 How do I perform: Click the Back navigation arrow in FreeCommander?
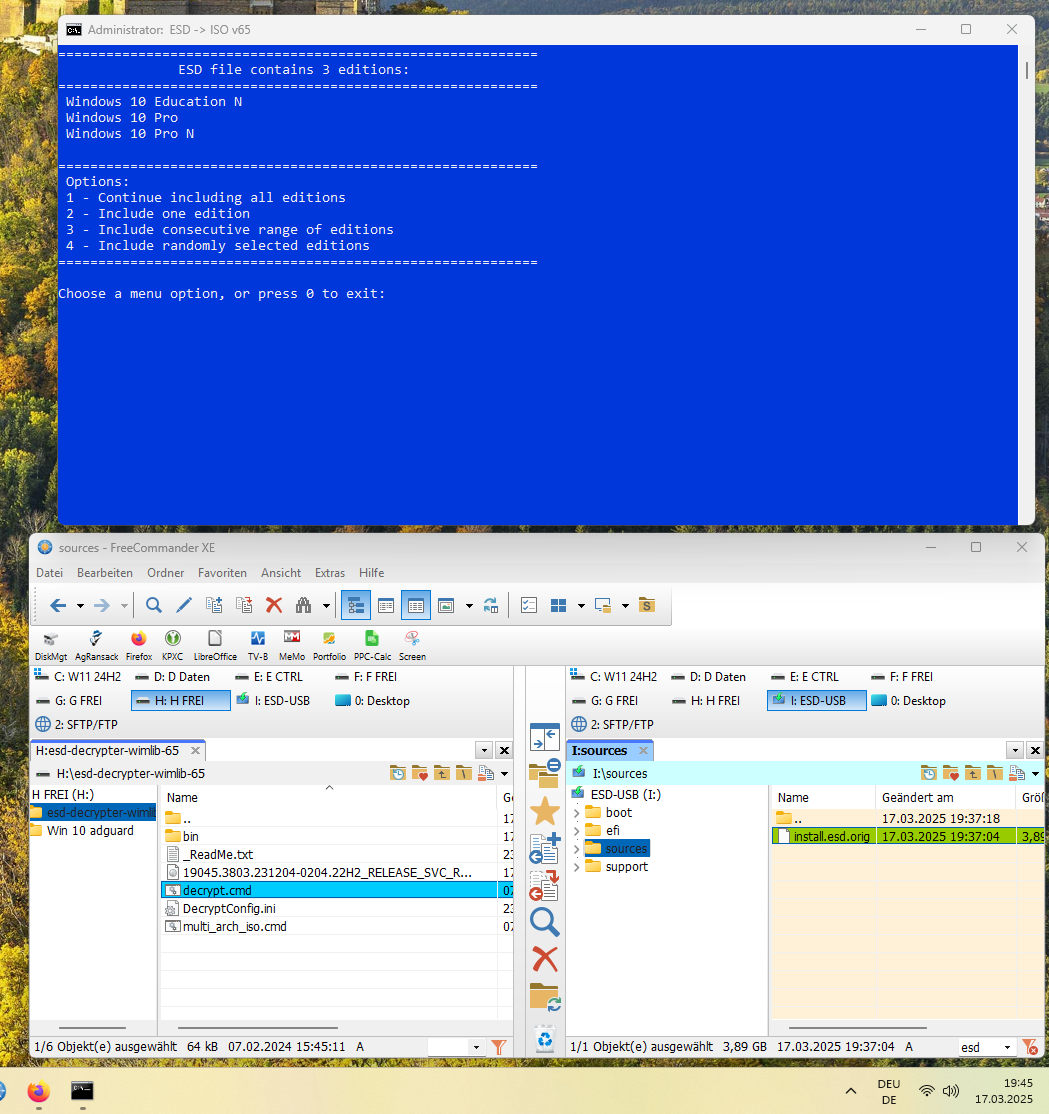point(58,605)
